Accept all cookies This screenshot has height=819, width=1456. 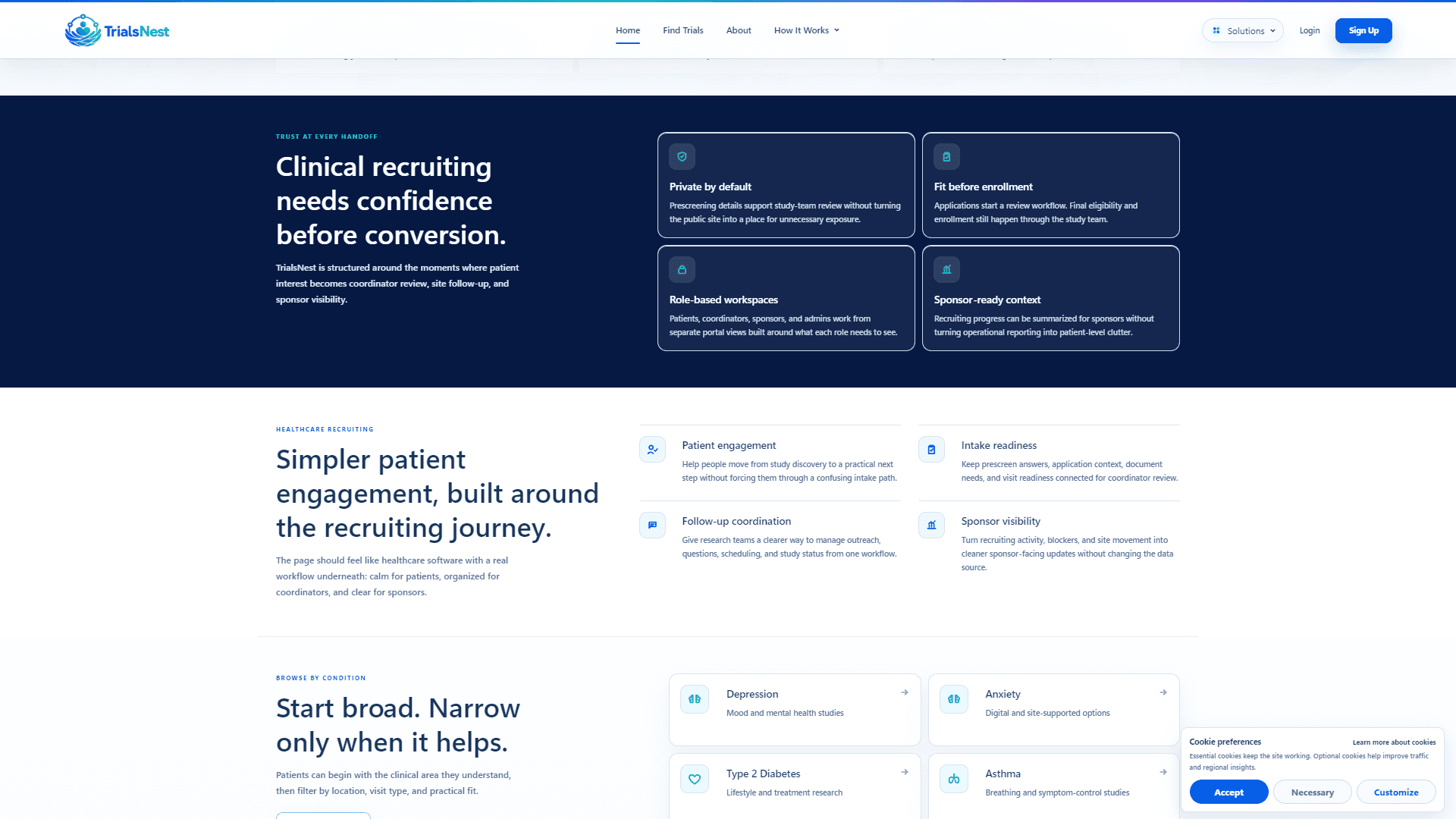pyautogui.click(x=1228, y=792)
